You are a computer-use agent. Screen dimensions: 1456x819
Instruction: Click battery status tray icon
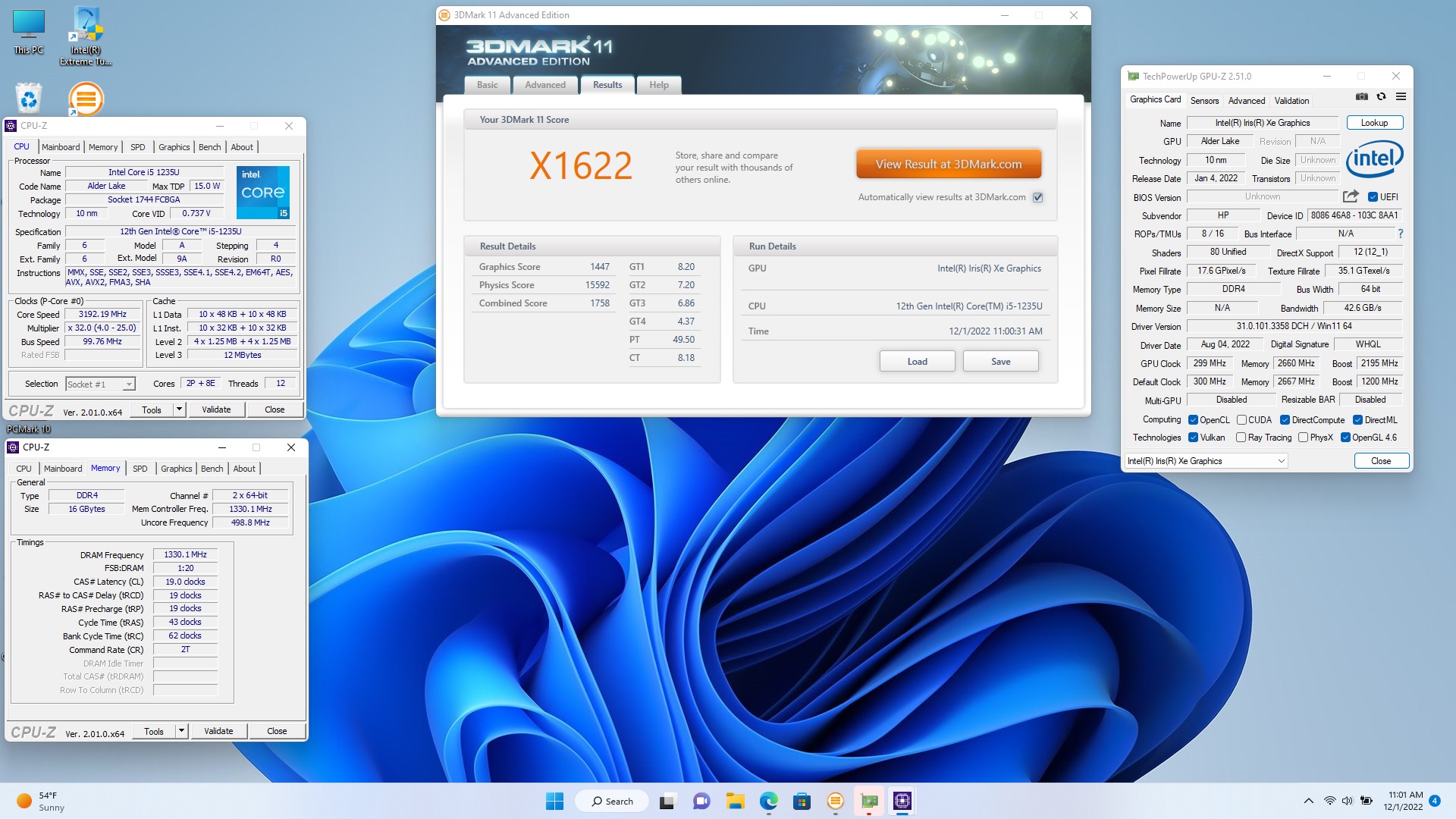1367,801
